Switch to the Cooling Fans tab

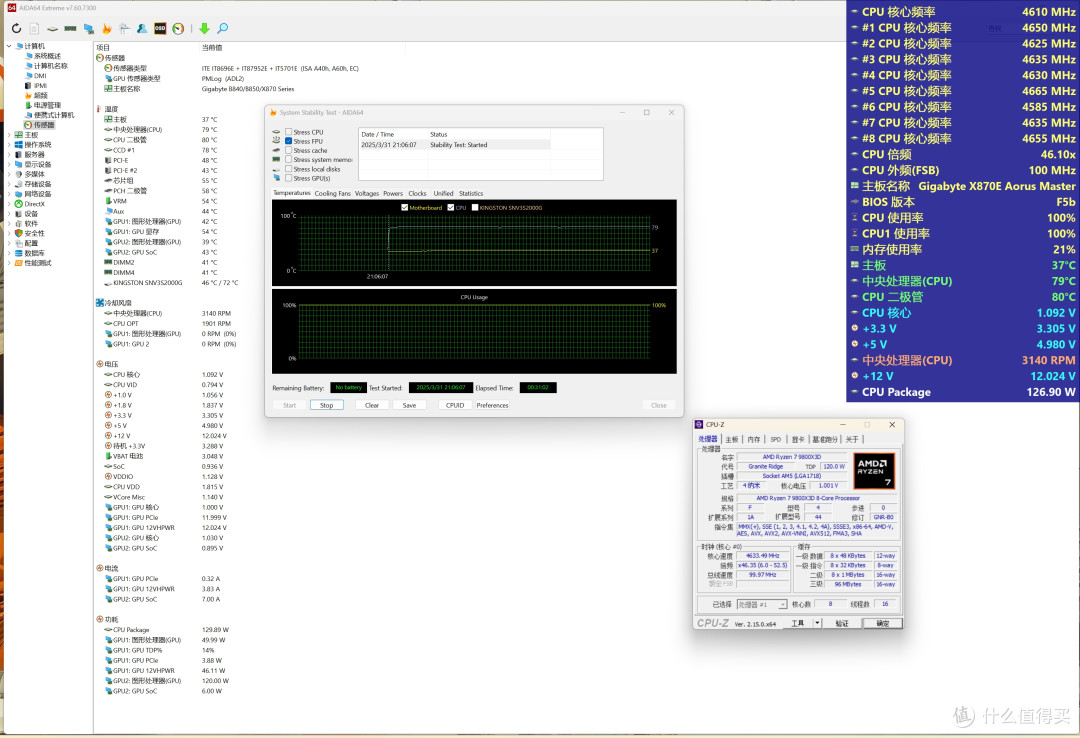tap(333, 194)
